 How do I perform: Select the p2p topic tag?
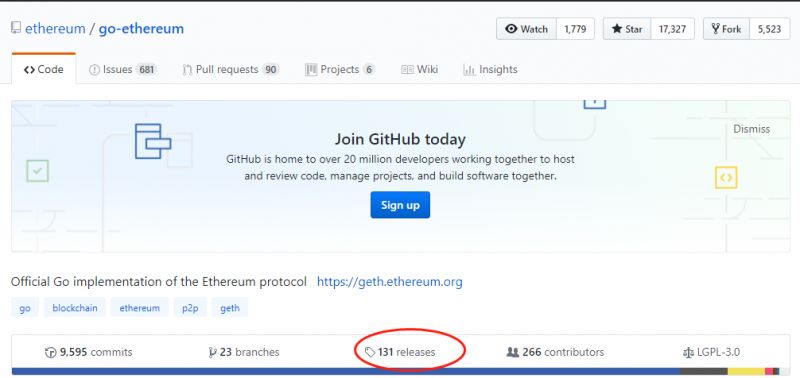pos(190,308)
